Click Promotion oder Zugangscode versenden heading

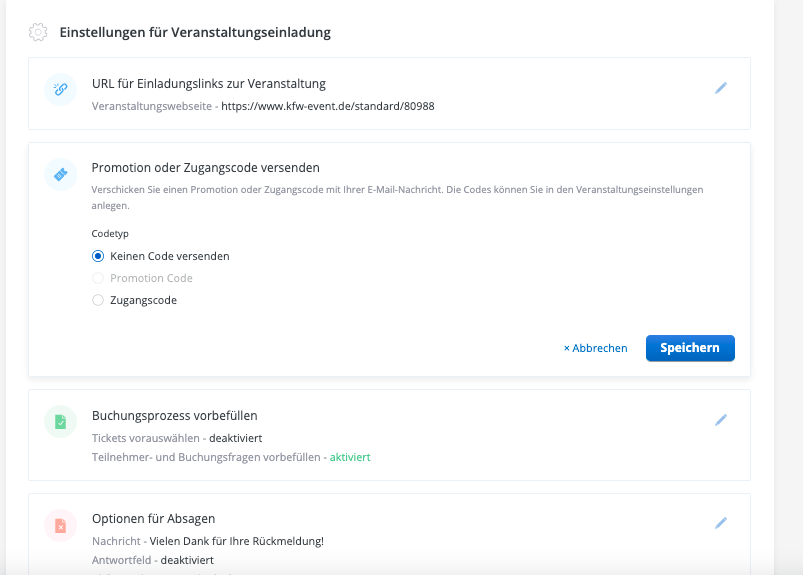click(205, 167)
